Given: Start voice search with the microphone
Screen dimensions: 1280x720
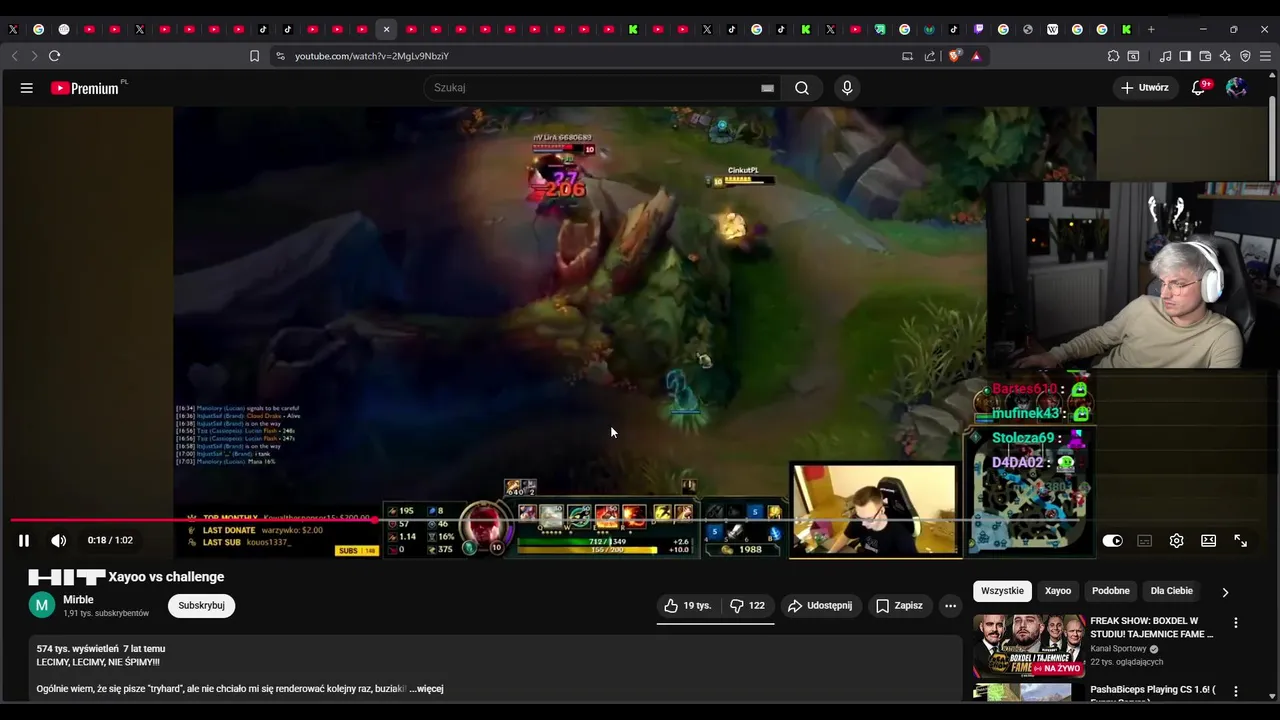Looking at the screenshot, I should (847, 88).
